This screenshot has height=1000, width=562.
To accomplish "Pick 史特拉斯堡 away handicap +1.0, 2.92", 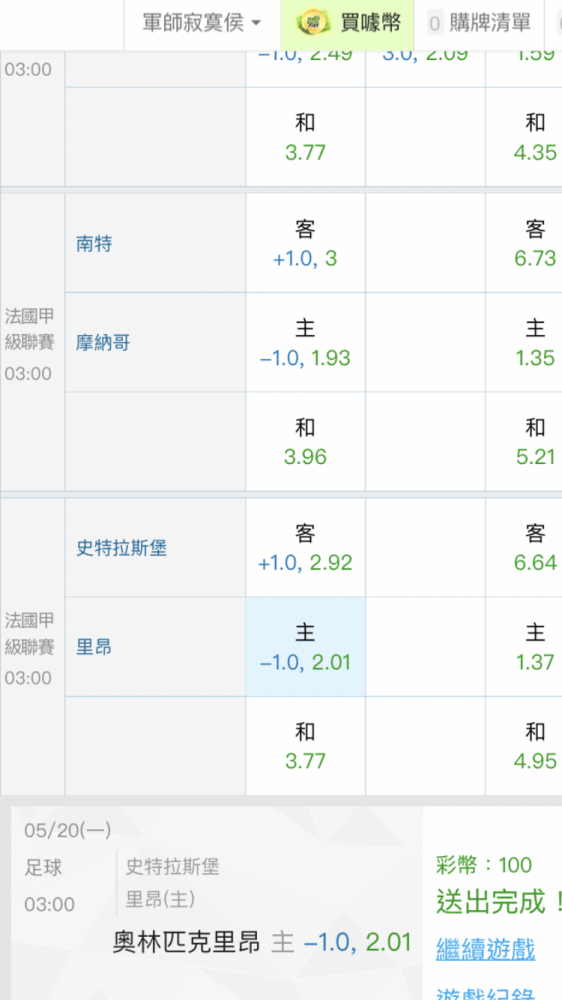I will [306, 547].
